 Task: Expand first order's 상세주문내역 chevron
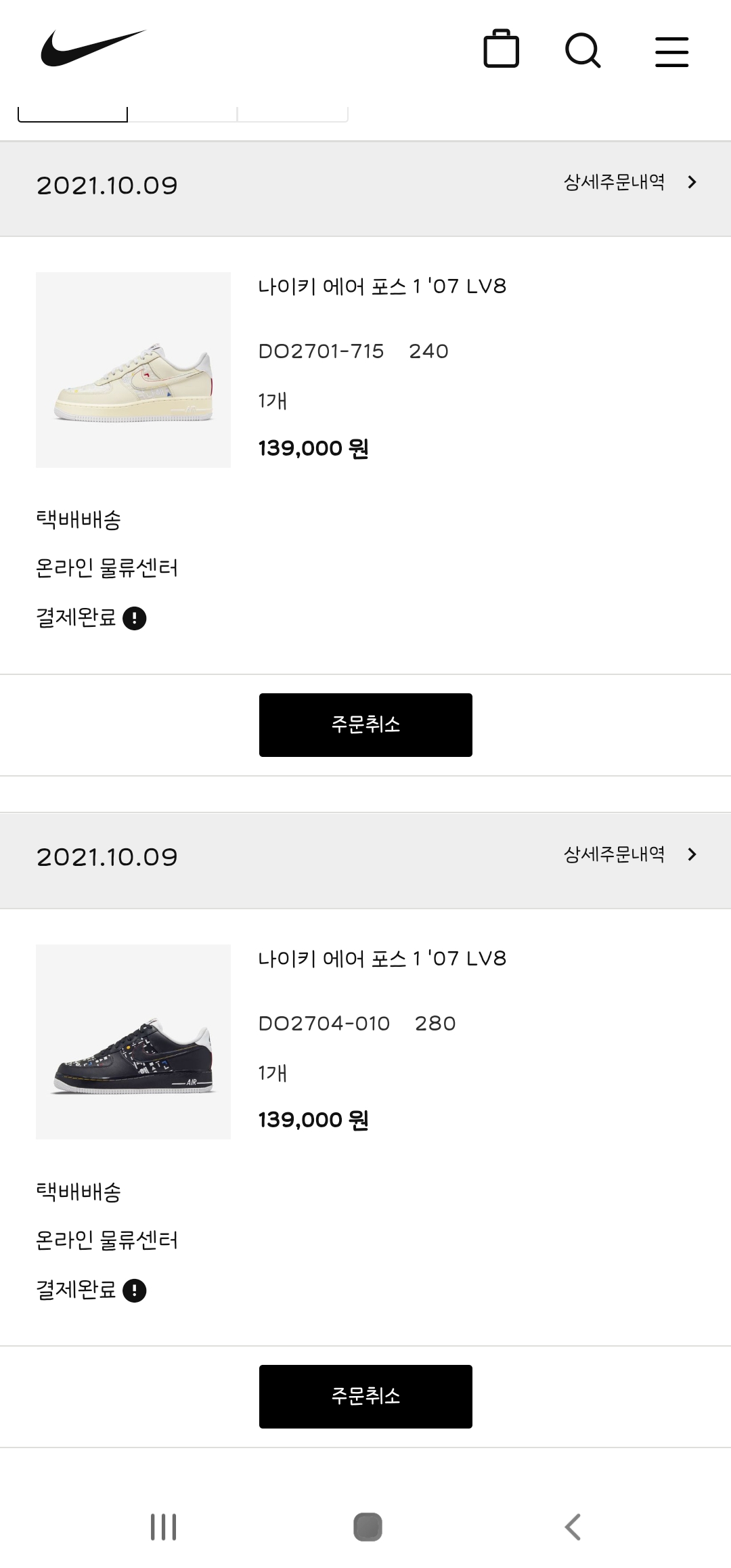[692, 182]
